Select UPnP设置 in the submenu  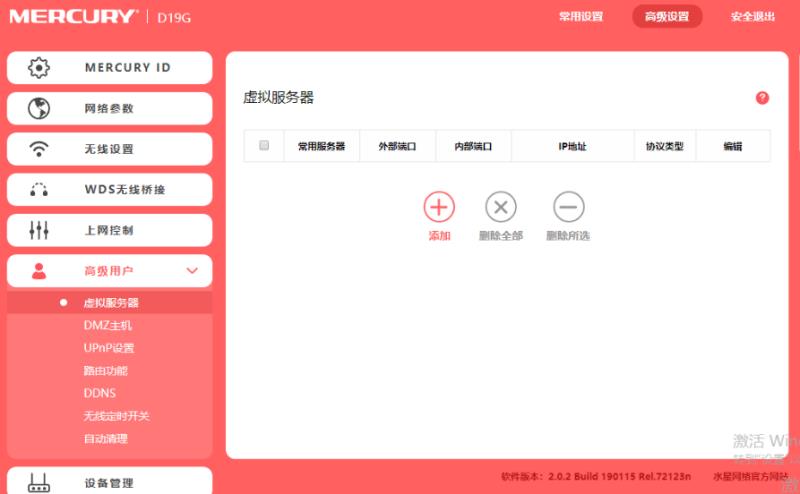109,348
